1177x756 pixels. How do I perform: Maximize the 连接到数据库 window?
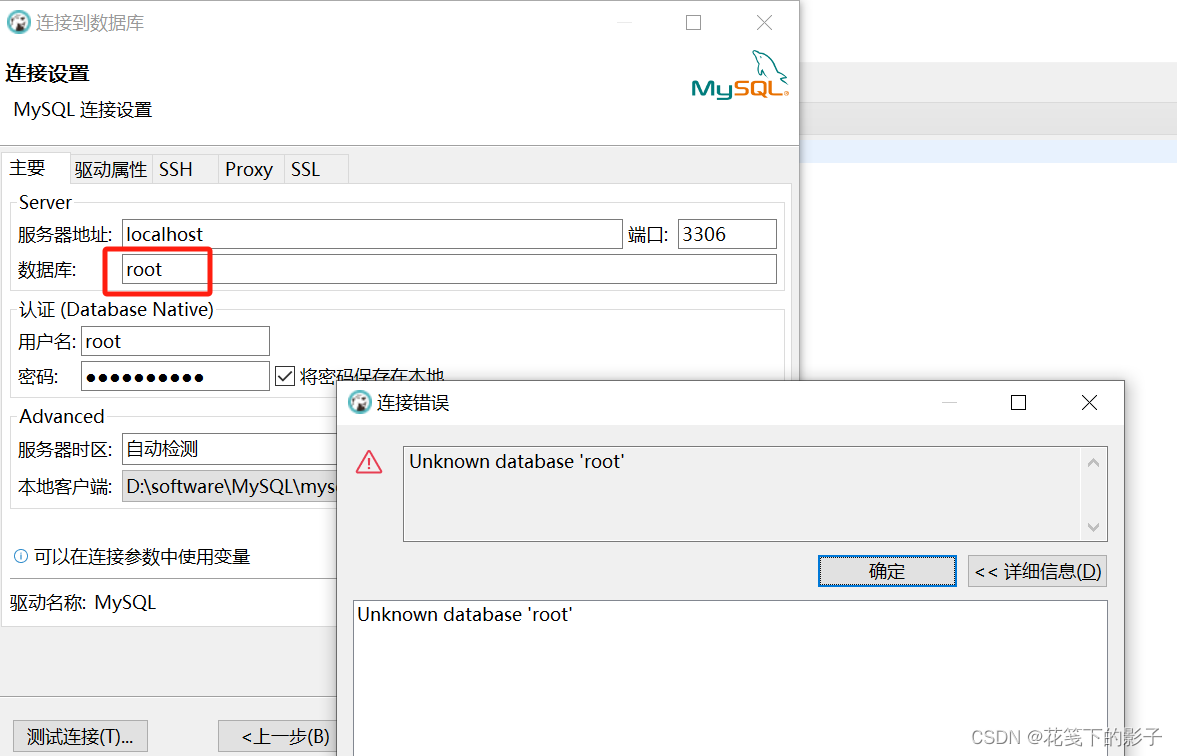click(694, 23)
